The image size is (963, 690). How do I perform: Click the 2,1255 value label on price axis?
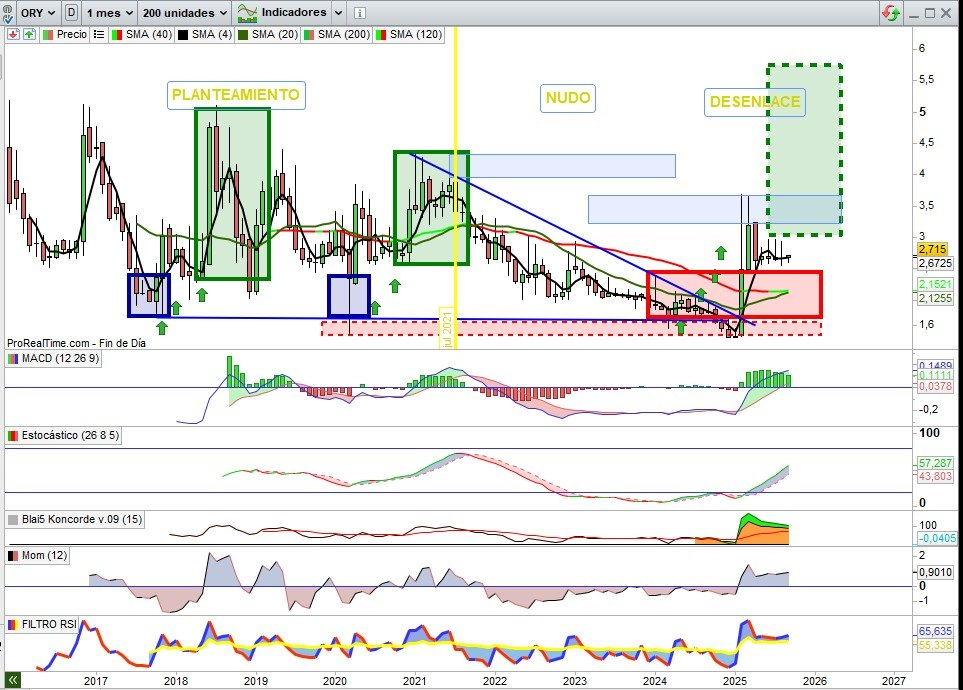point(935,298)
